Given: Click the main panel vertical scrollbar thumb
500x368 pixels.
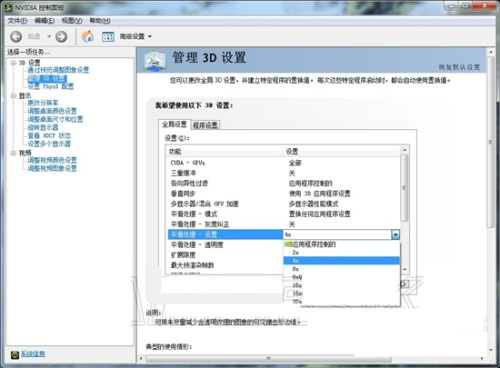Looking at the screenshot, I should [490, 142].
